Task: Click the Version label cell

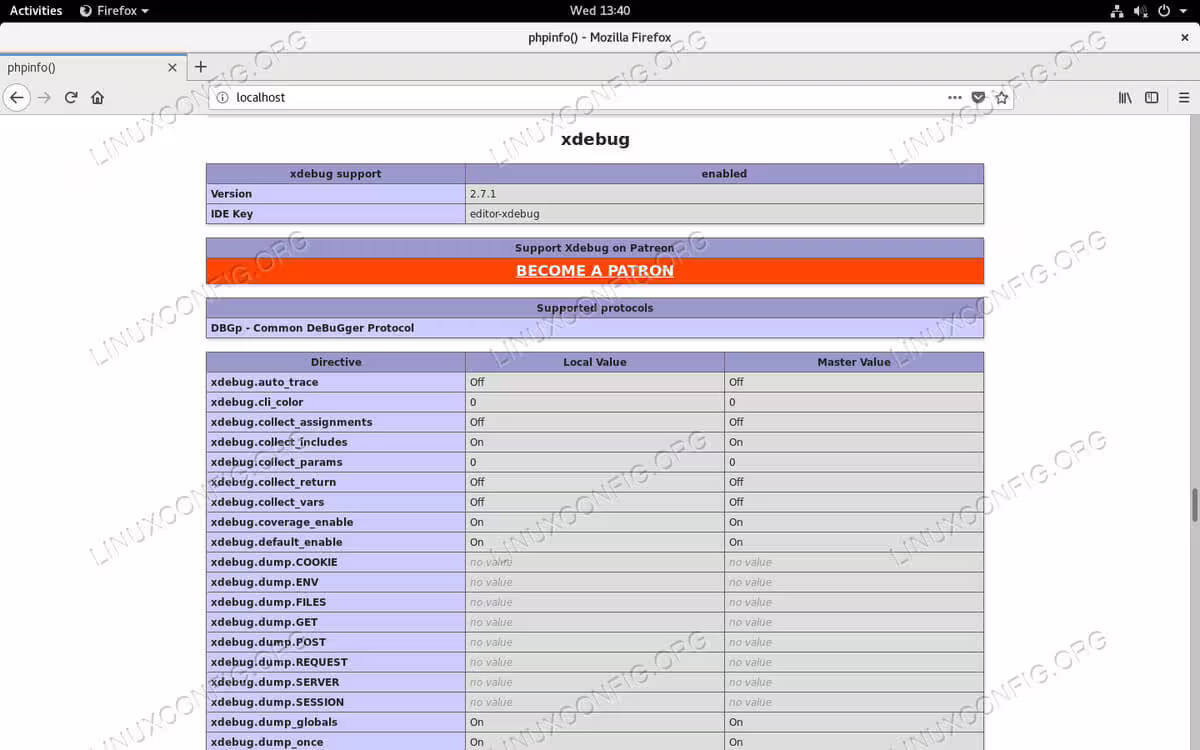Action: 336,194
